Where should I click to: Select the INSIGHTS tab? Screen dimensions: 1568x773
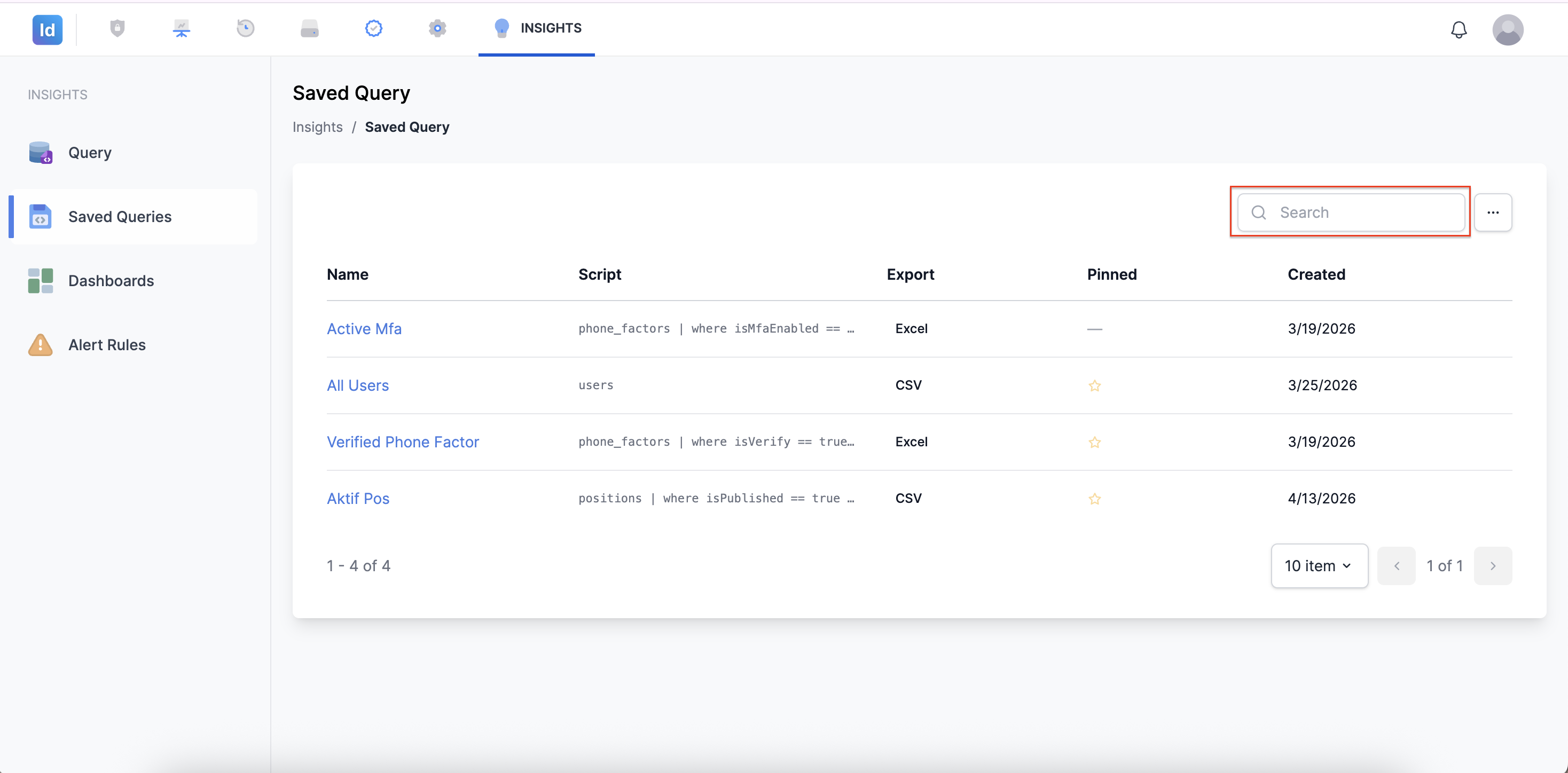(536, 28)
